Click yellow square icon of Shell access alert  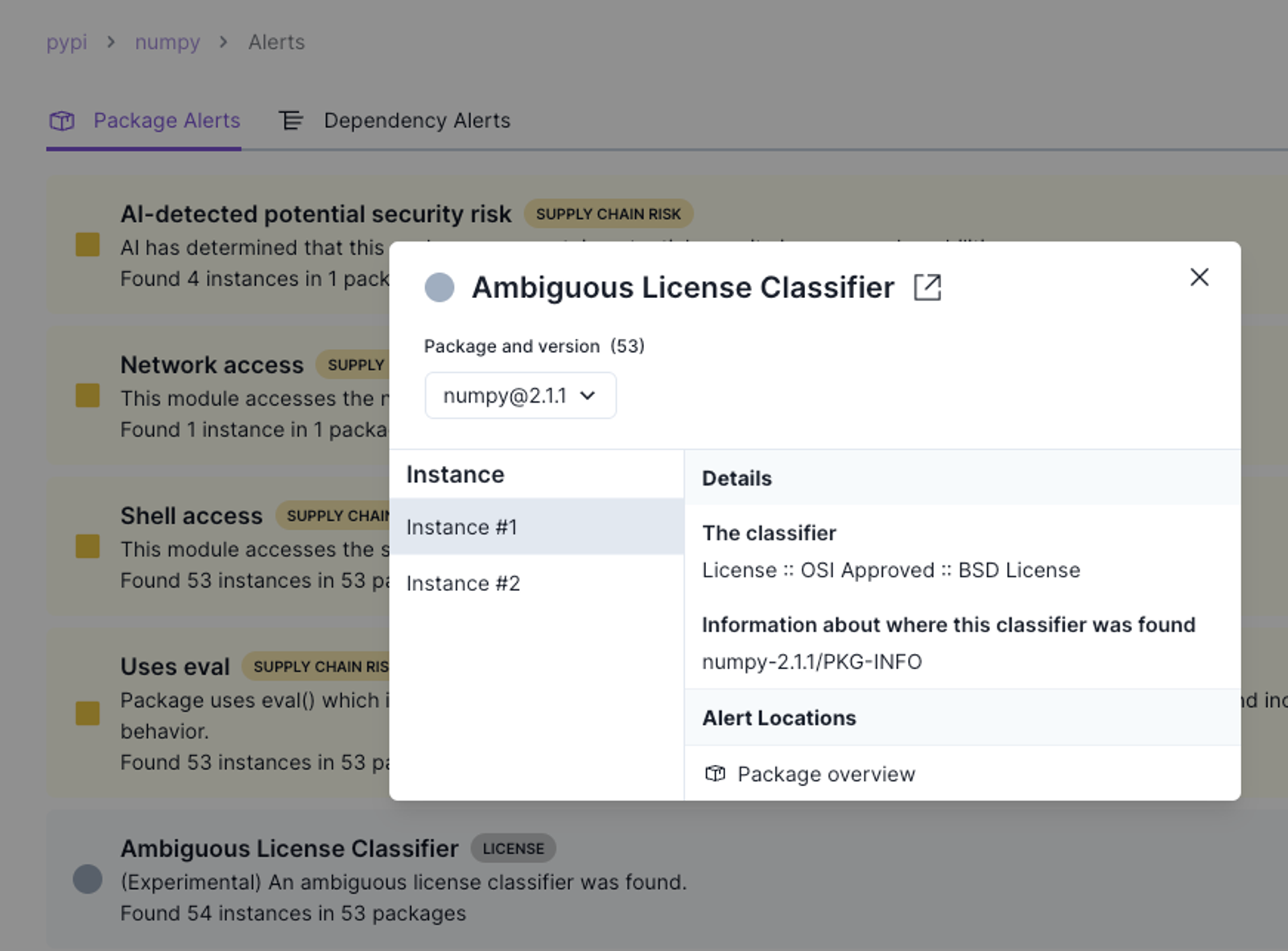click(x=88, y=546)
